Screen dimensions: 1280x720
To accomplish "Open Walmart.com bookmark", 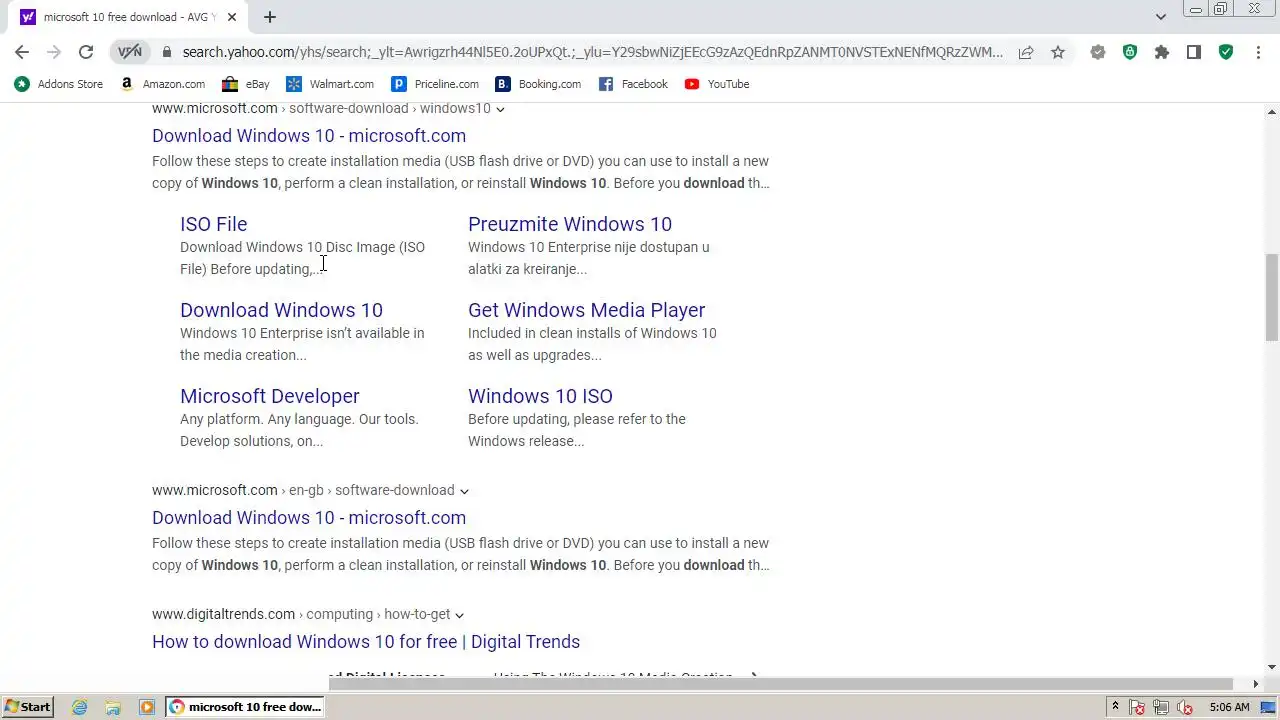I will point(330,84).
